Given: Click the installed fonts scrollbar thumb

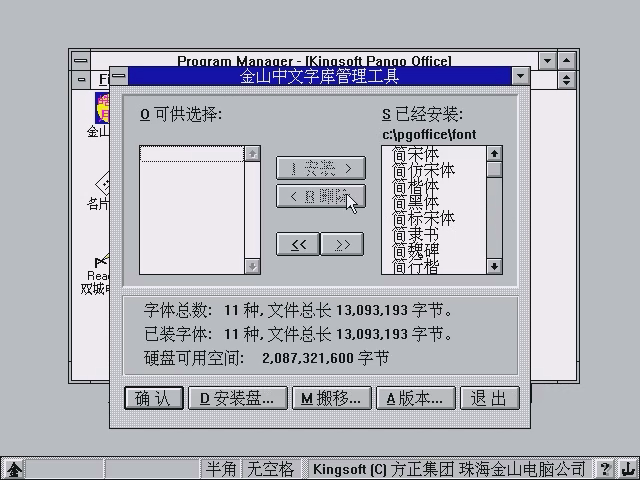Looking at the screenshot, I should point(494,169).
